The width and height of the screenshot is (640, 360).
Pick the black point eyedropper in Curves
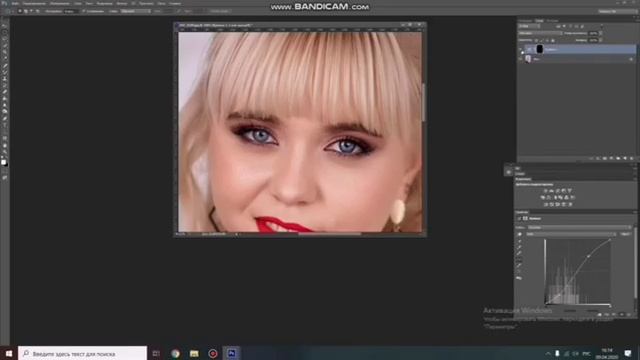(519, 241)
